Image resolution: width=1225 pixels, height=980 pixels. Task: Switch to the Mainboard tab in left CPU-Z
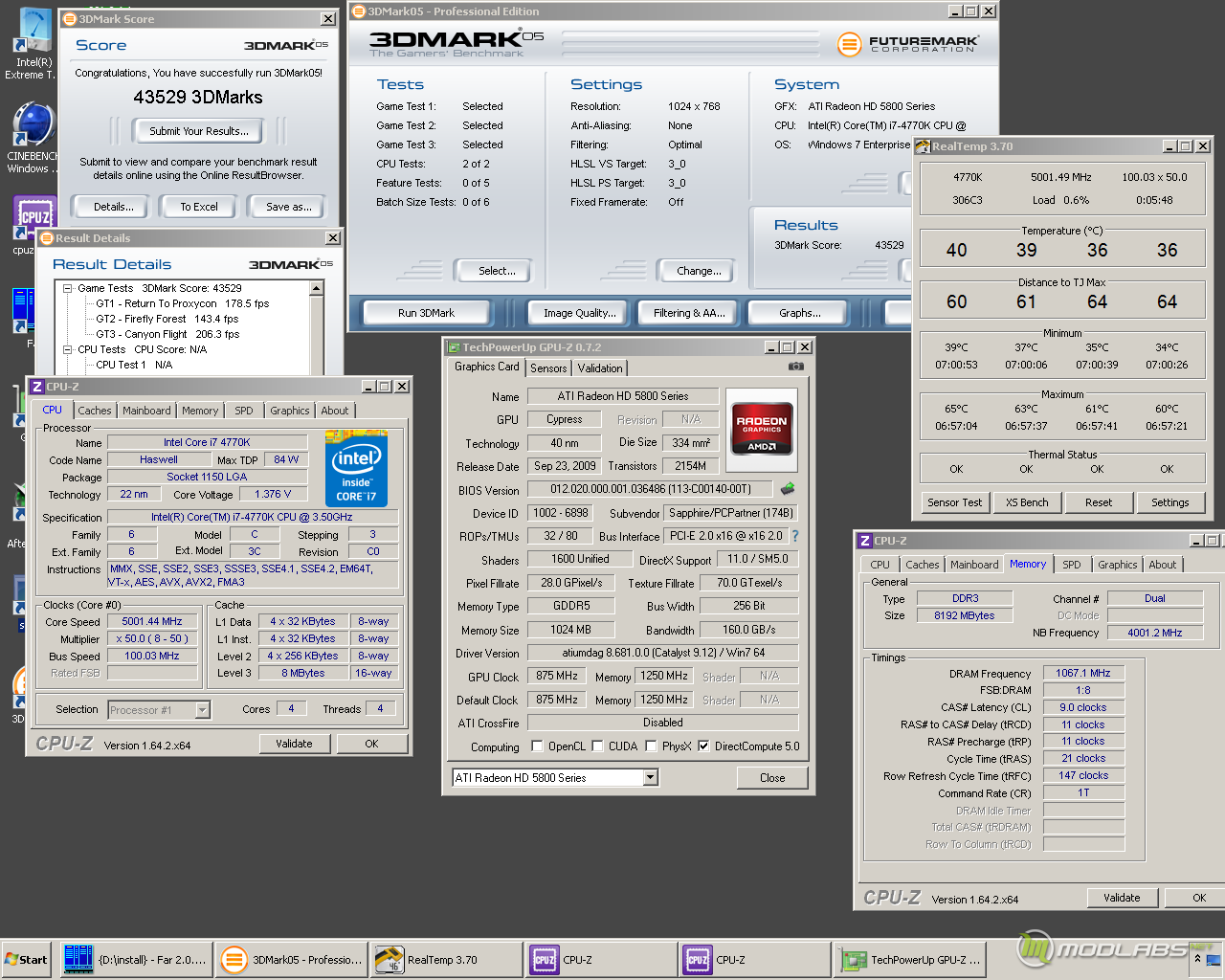tap(146, 411)
